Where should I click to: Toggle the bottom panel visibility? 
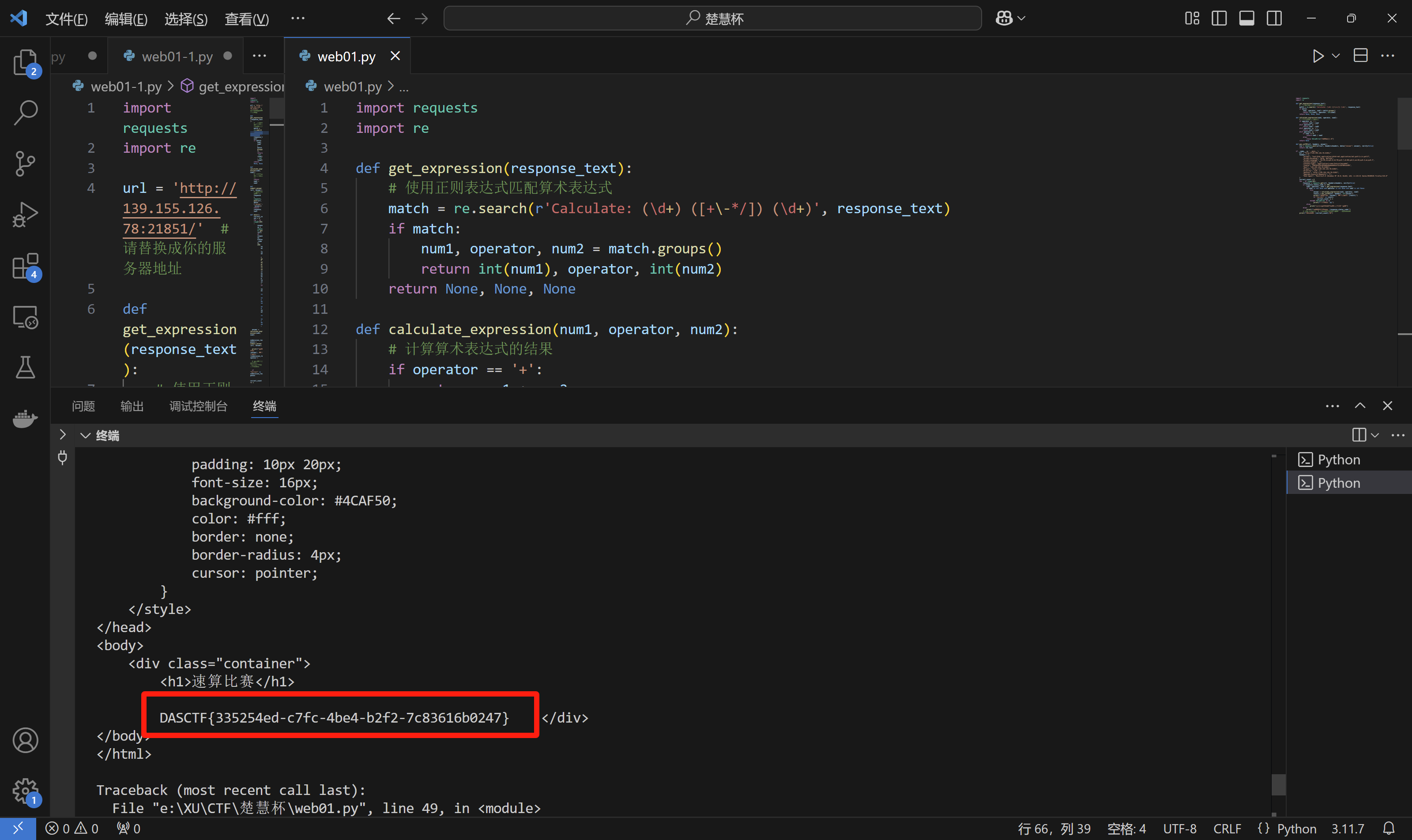1247,19
